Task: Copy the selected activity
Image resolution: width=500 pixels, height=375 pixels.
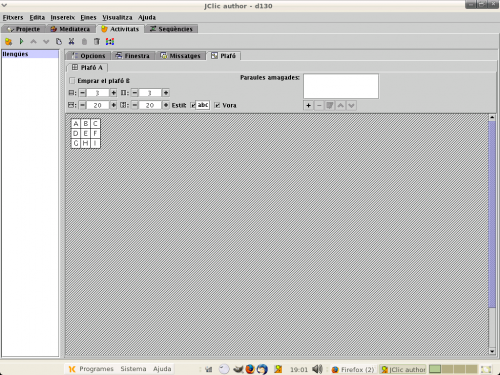Action: click(x=59, y=41)
